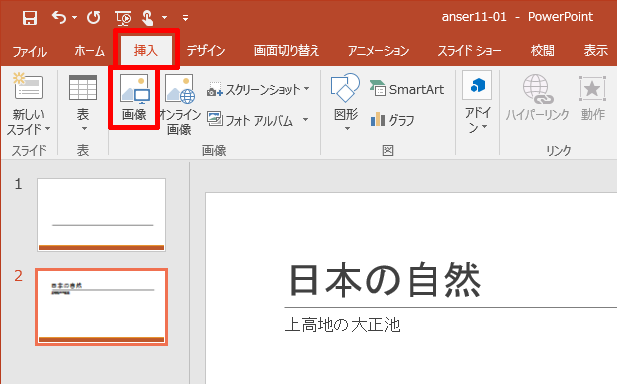Insert SmartArt graphic

pyautogui.click(x=407, y=89)
